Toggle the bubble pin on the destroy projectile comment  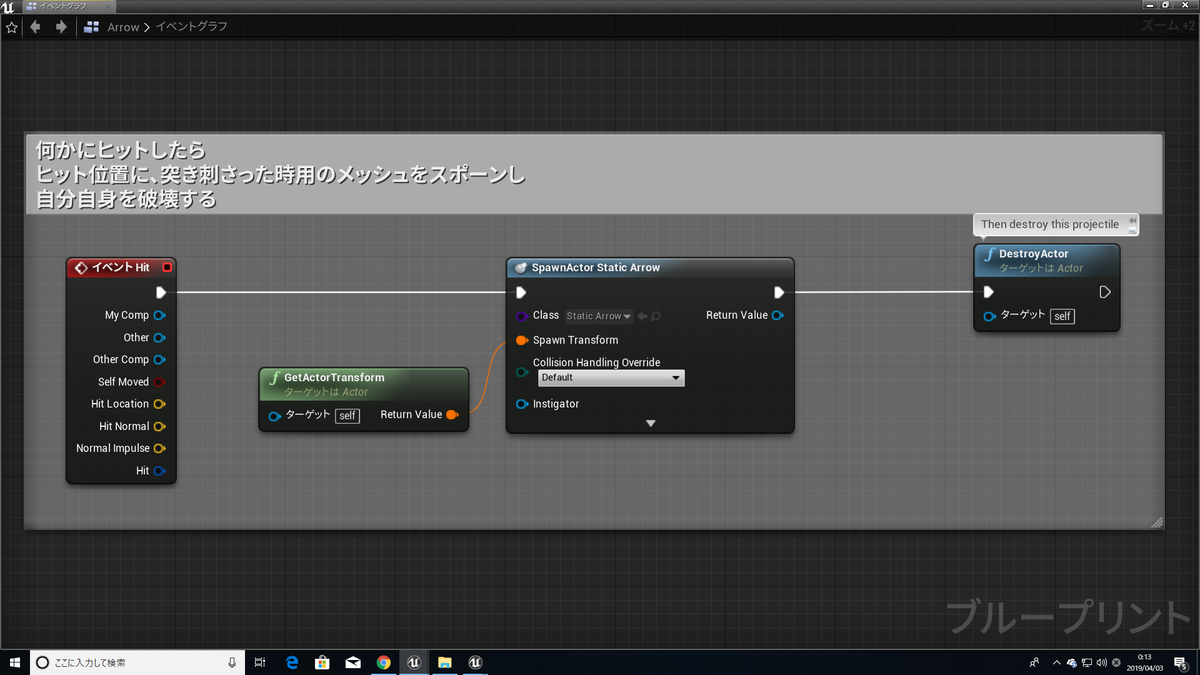coord(1132,221)
